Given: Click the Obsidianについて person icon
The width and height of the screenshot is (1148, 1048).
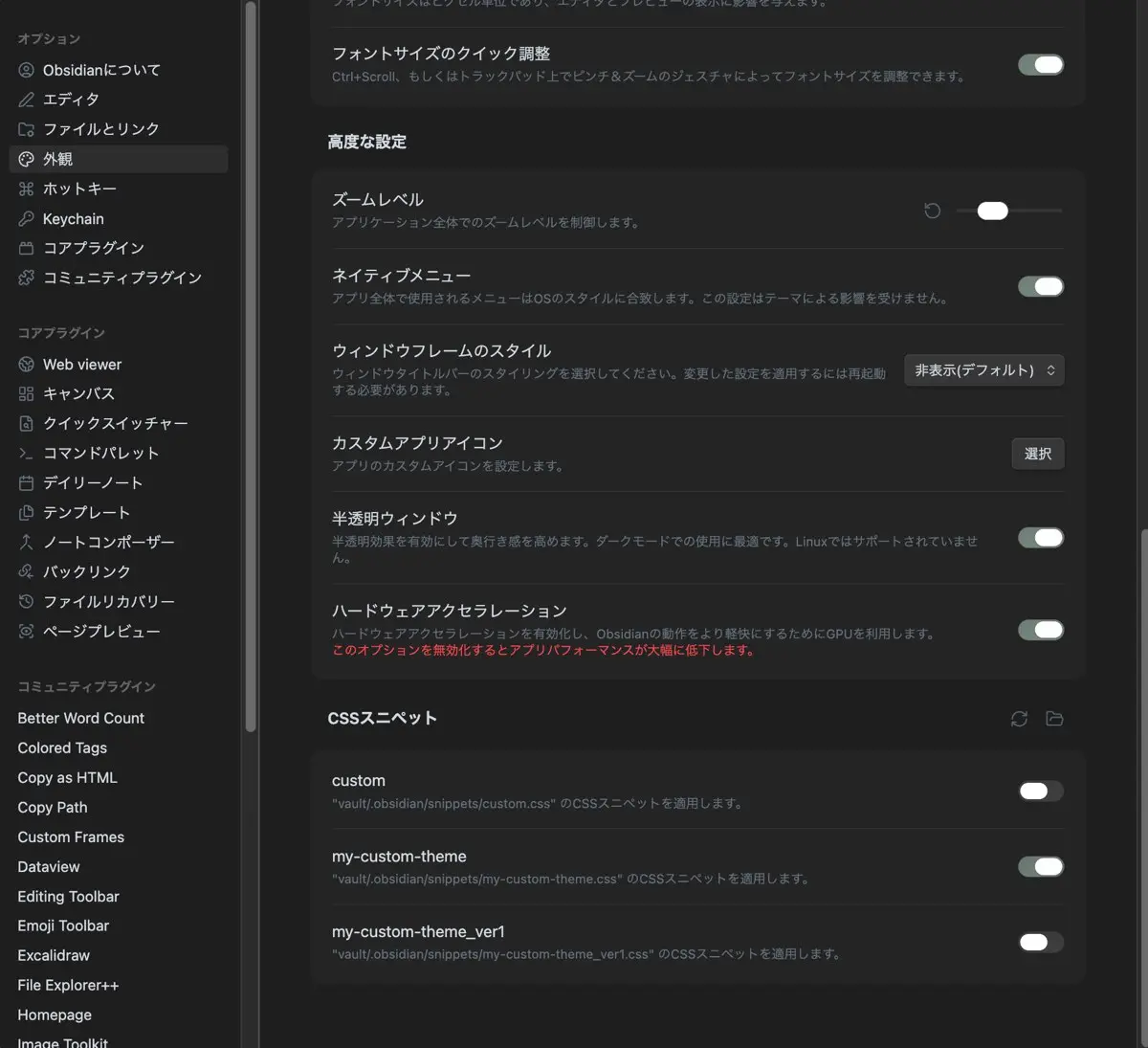Looking at the screenshot, I should 26,70.
